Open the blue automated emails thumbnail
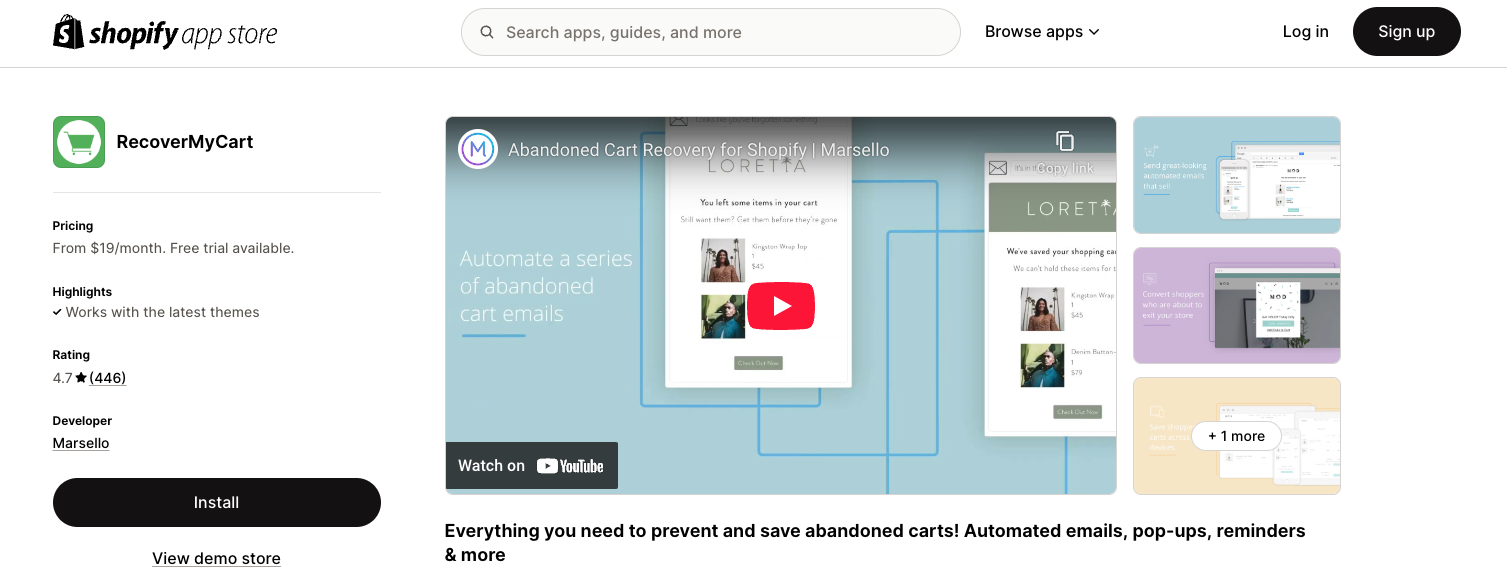The image size is (1507, 575). pyautogui.click(x=1236, y=175)
